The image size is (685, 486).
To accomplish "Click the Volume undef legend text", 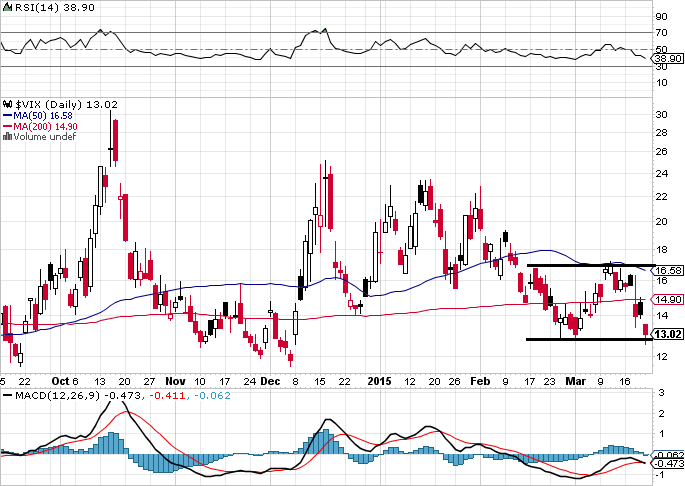I will 39,138.
